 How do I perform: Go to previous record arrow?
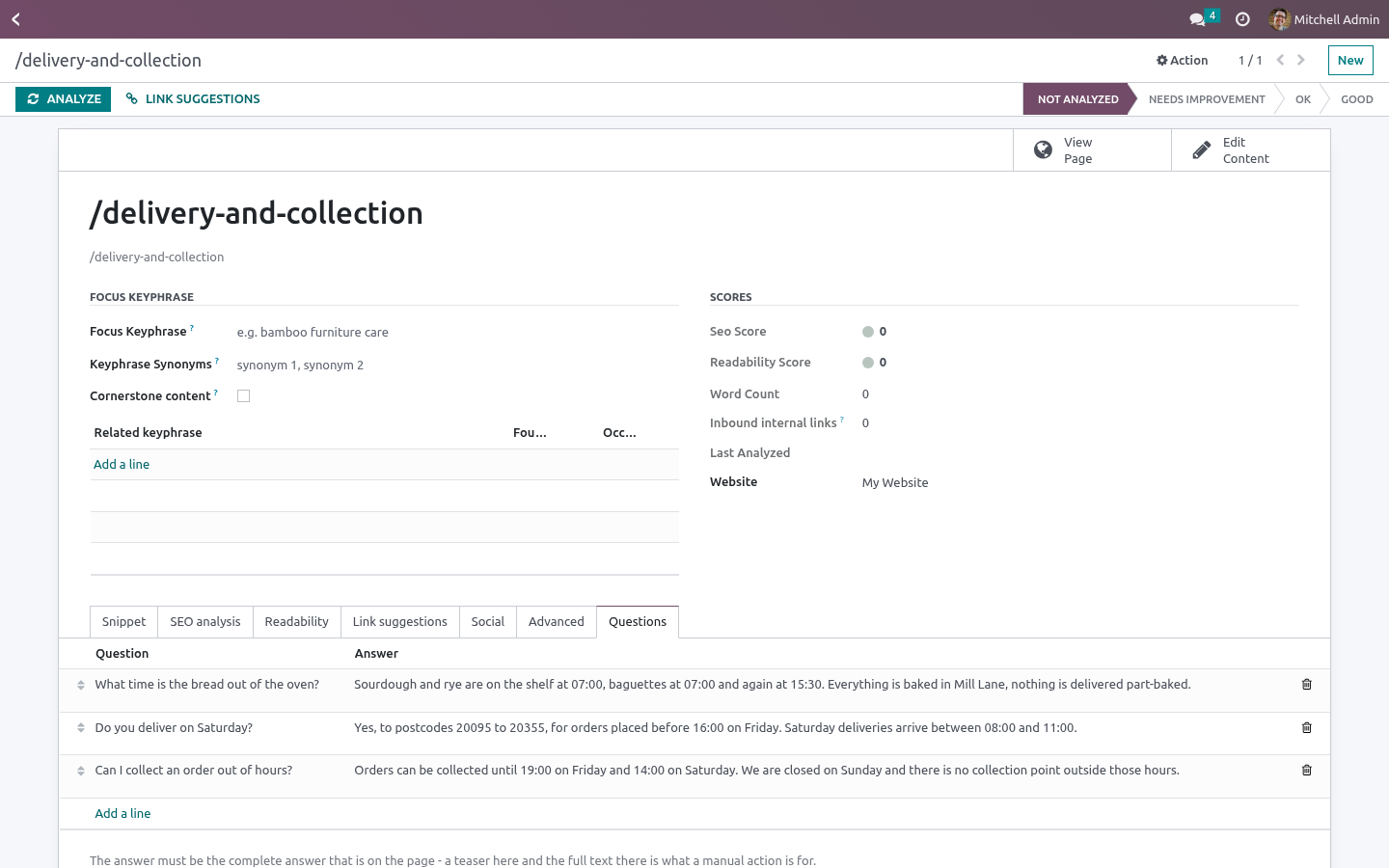point(1280,60)
